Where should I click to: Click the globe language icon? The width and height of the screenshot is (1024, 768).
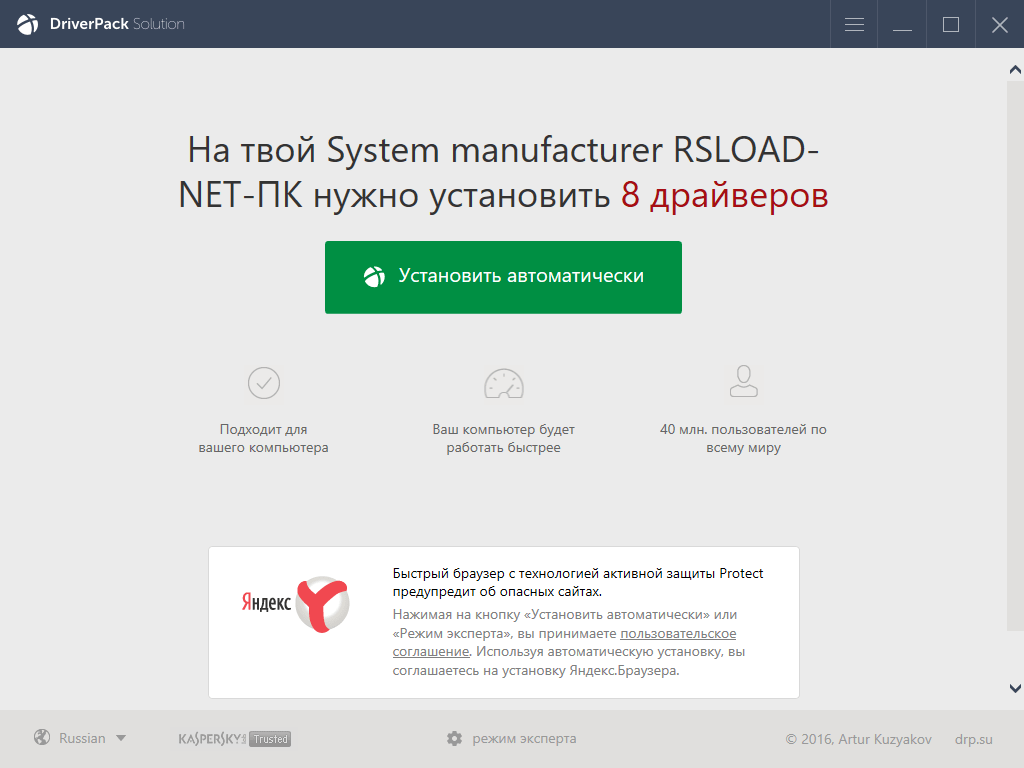(x=42, y=737)
